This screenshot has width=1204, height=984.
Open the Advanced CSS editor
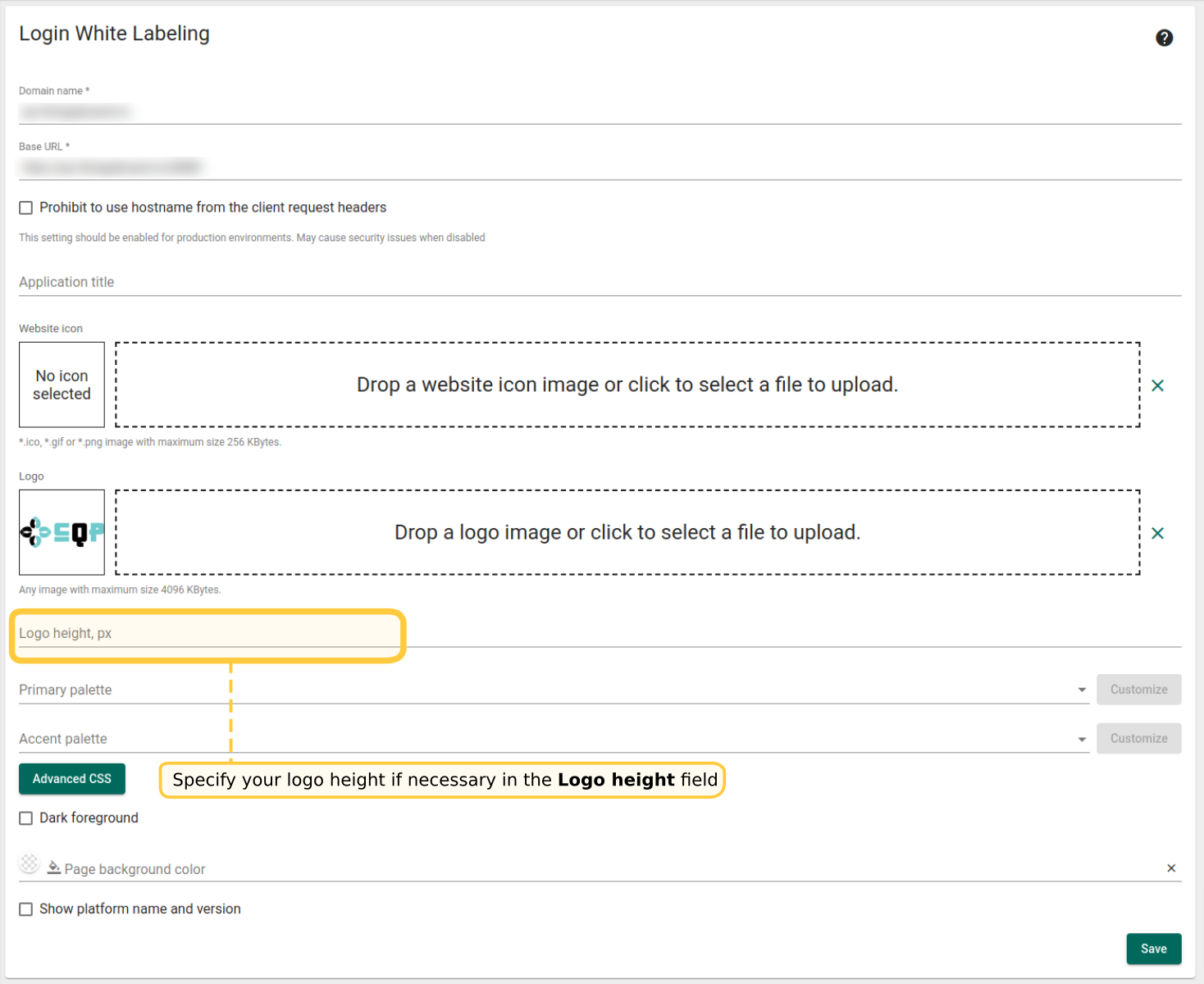[x=72, y=779]
